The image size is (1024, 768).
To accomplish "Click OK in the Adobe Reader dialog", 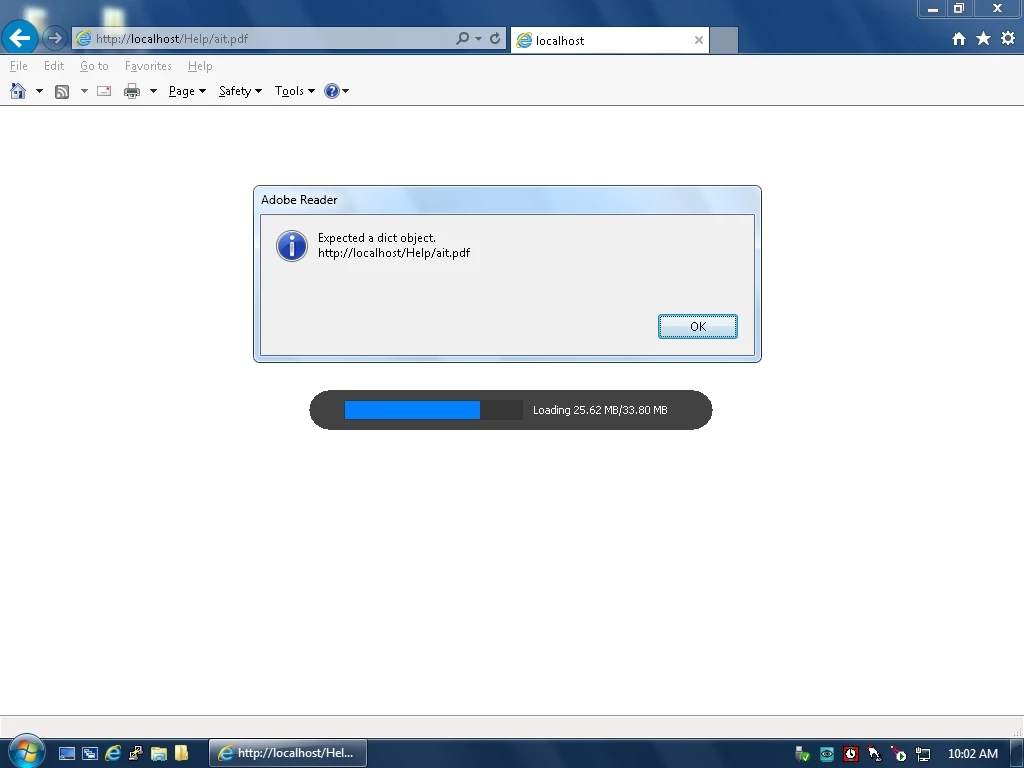I will tap(697, 327).
